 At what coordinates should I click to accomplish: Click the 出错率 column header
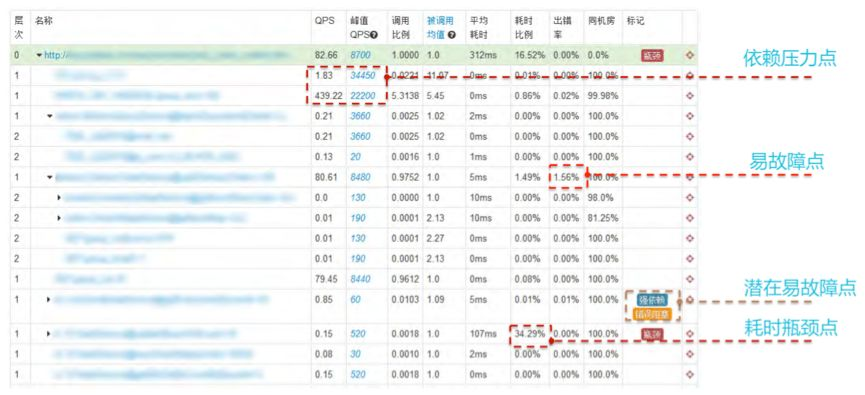(562, 28)
